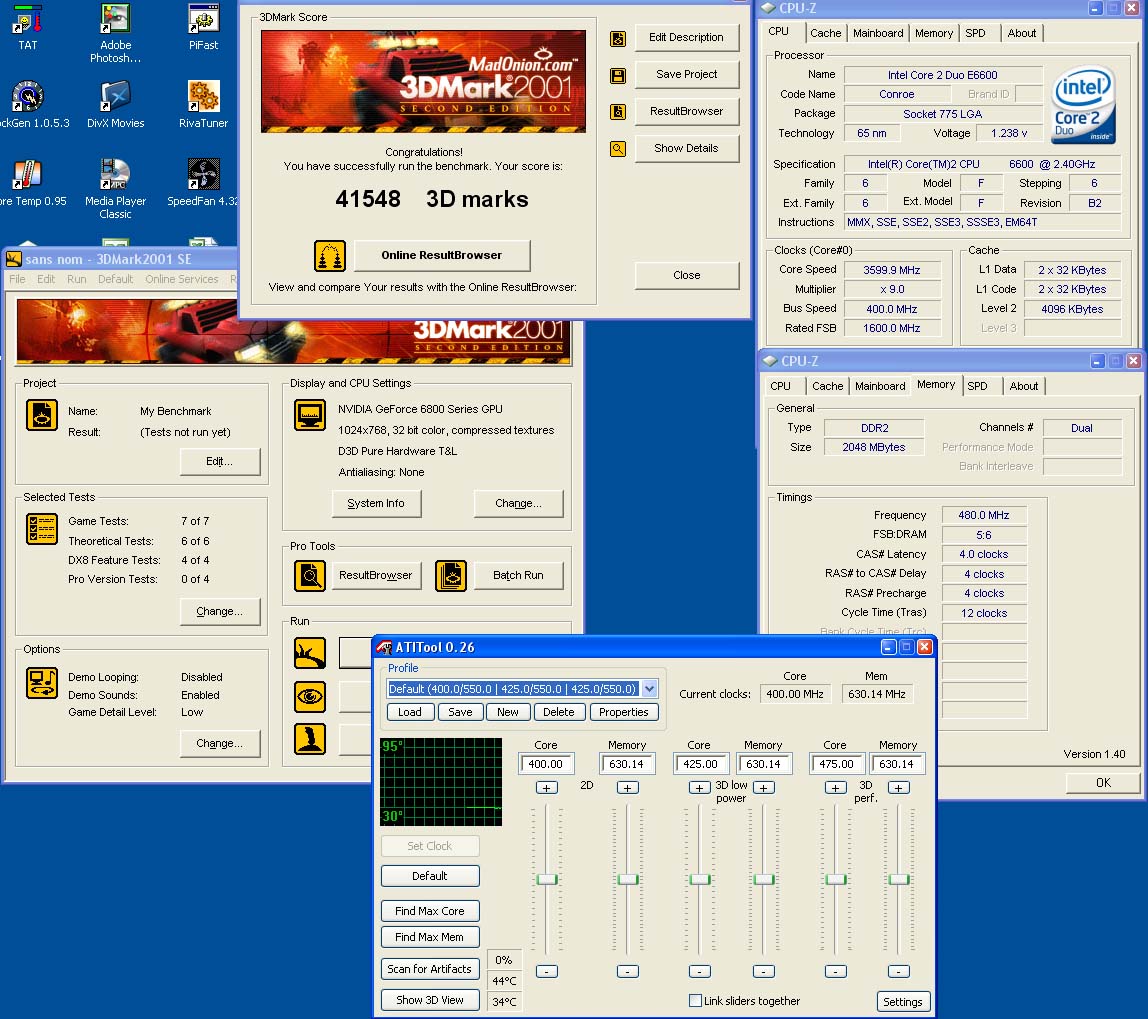Open the Run menu in 3DMark2001 SE
Viewport: 1148px width, 1019px height.
(77, 279)
